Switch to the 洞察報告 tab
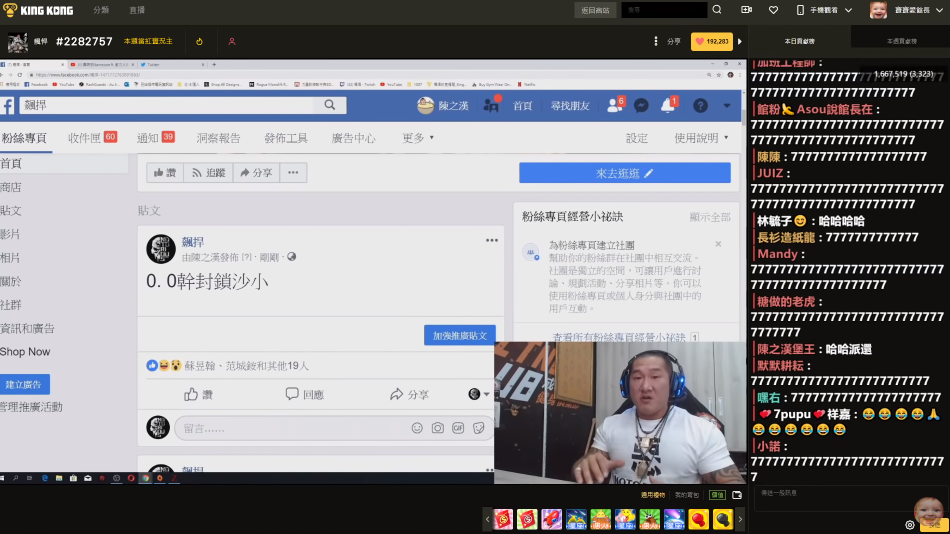 218,138
